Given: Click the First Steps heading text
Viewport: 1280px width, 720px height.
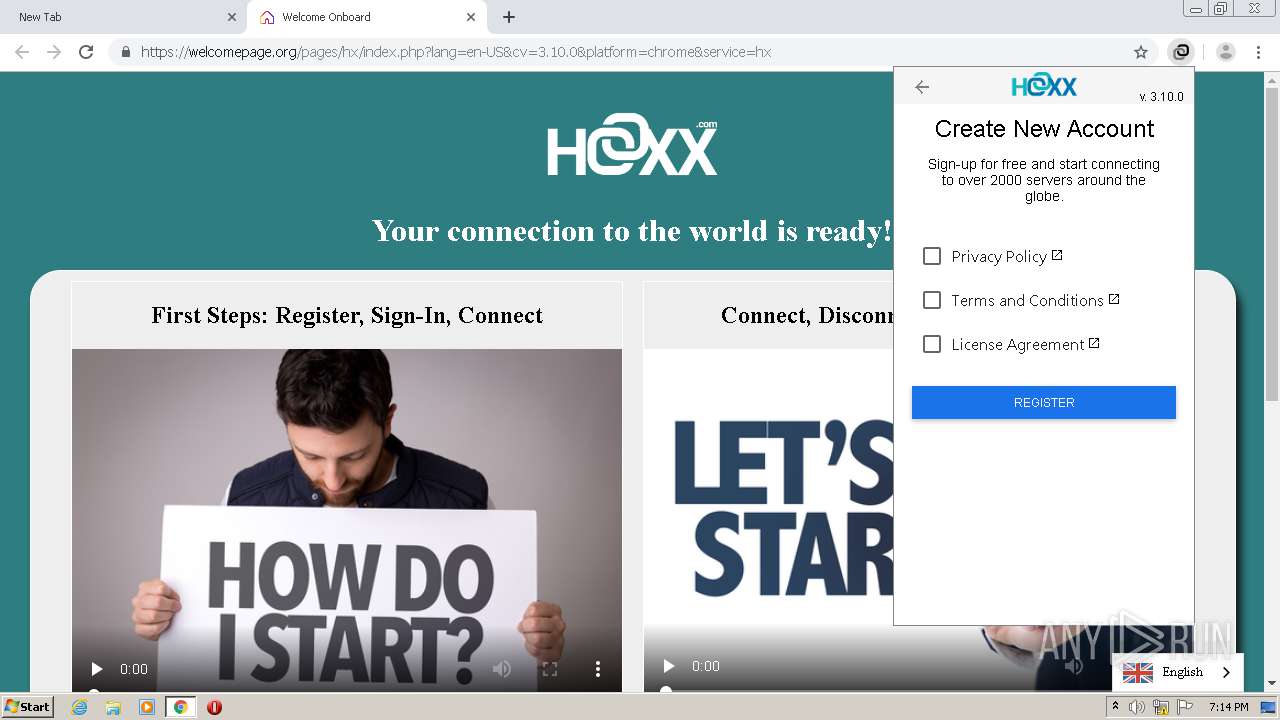Looking at the screenshot, I should point(347,316).
